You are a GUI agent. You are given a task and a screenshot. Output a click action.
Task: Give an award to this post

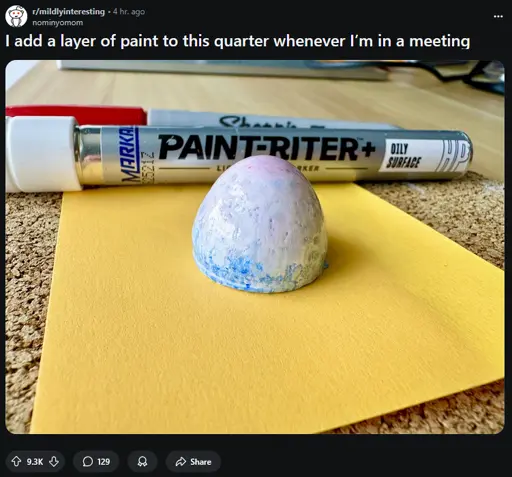(142, 461)
